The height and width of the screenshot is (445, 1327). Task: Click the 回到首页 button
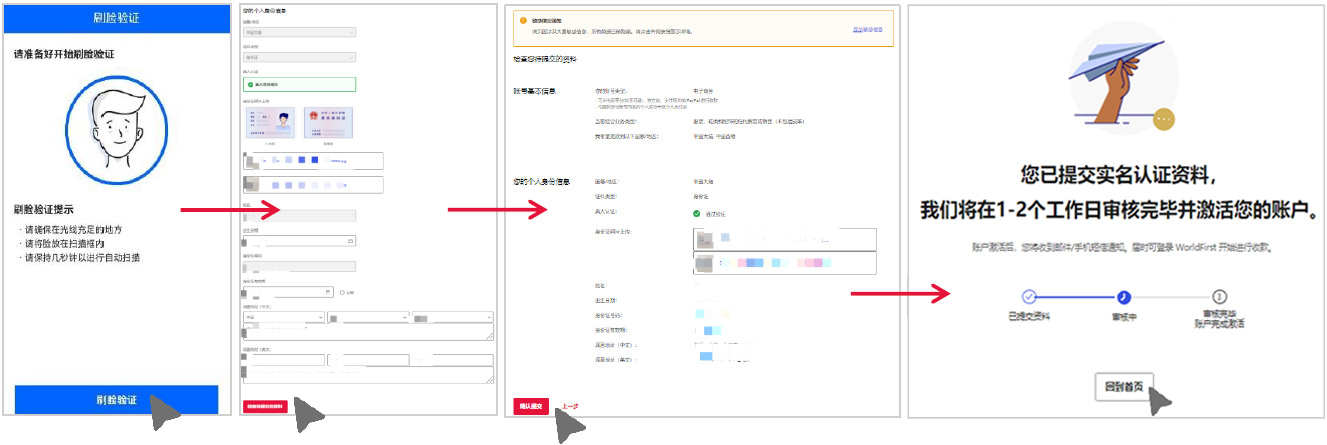tap(1124, 386)
